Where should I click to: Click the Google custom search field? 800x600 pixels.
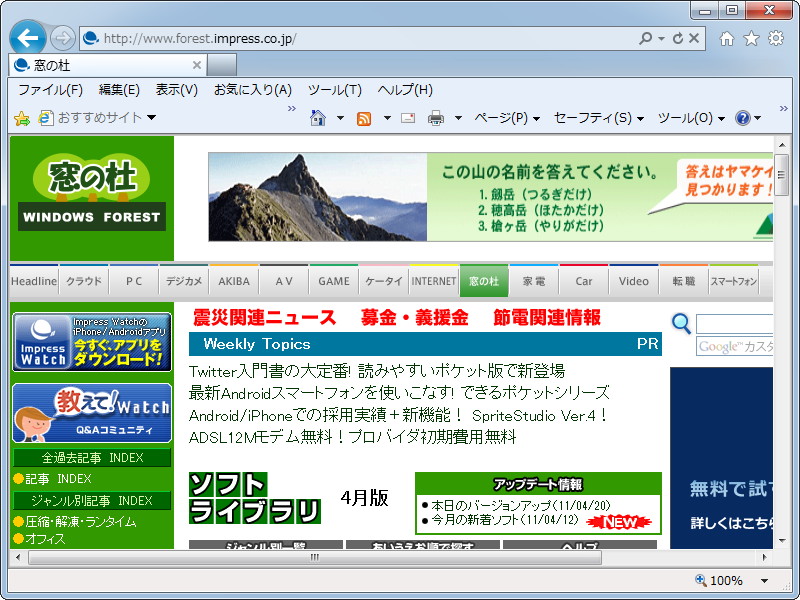735,324
